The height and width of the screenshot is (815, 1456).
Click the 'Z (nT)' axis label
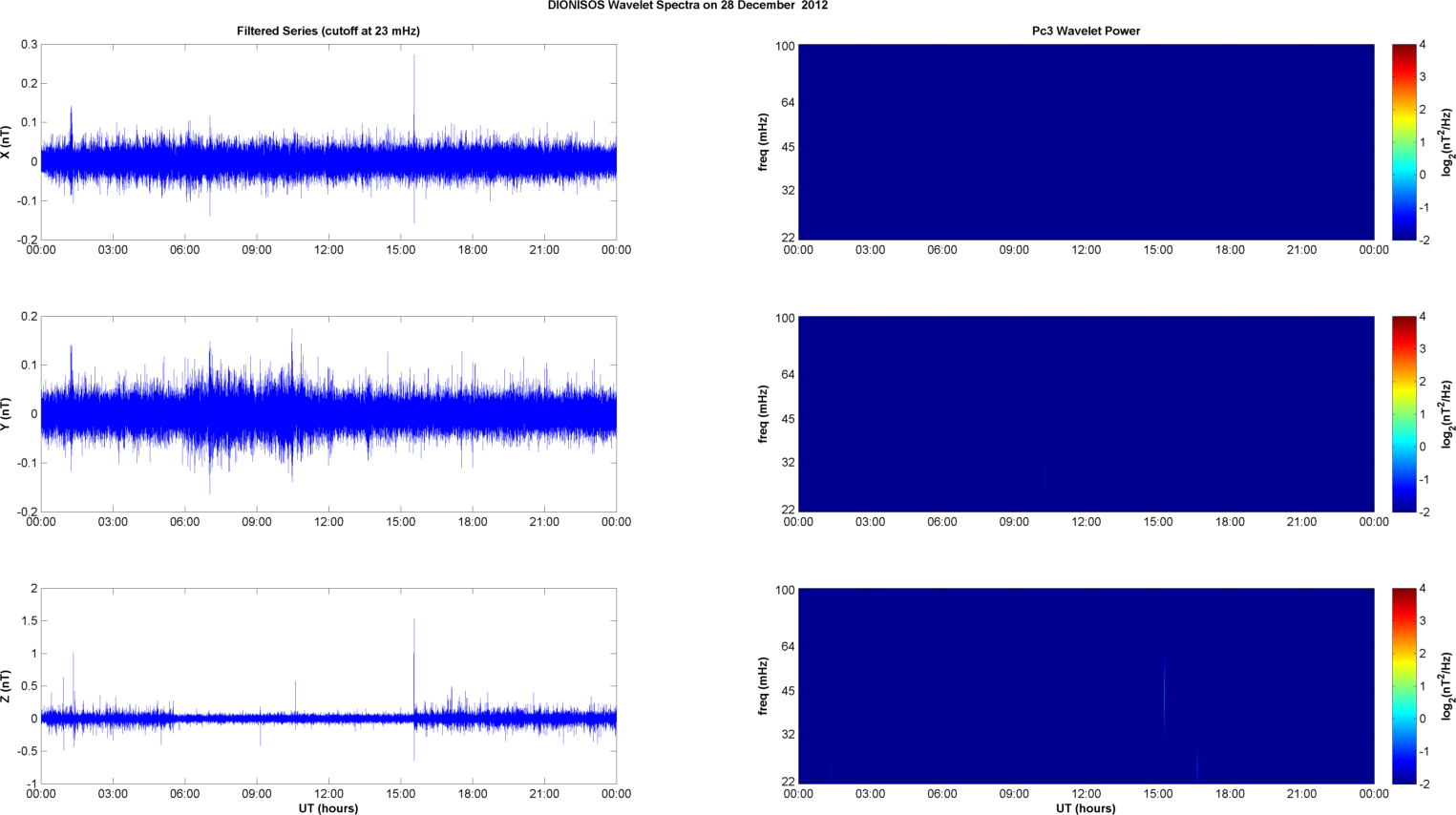pos(6,686)
